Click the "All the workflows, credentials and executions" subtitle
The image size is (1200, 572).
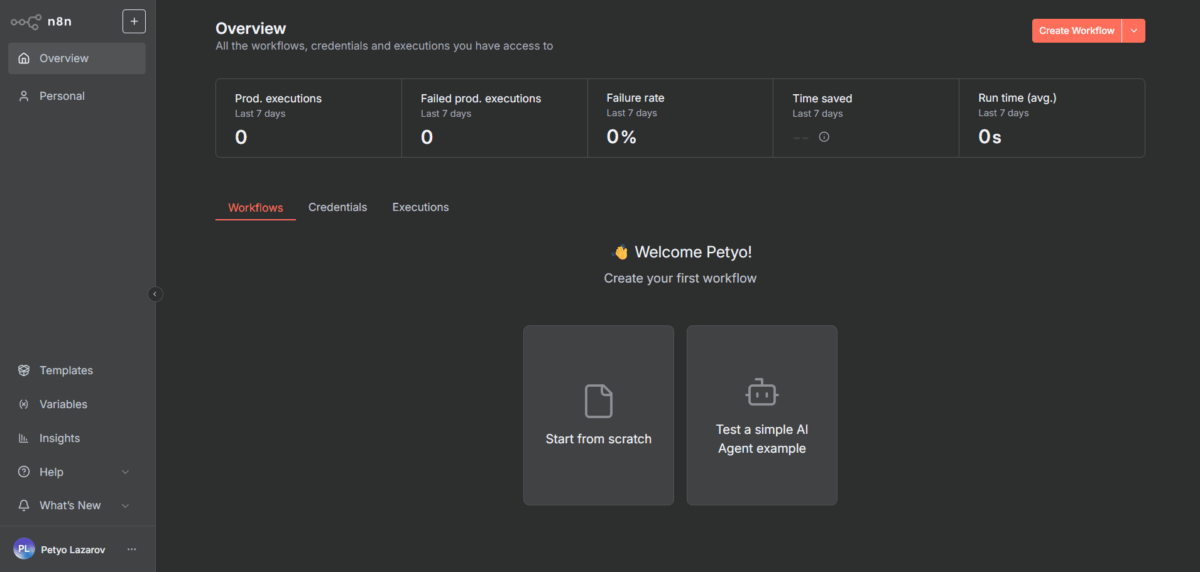pyautogui.click(x=384, y=46)
